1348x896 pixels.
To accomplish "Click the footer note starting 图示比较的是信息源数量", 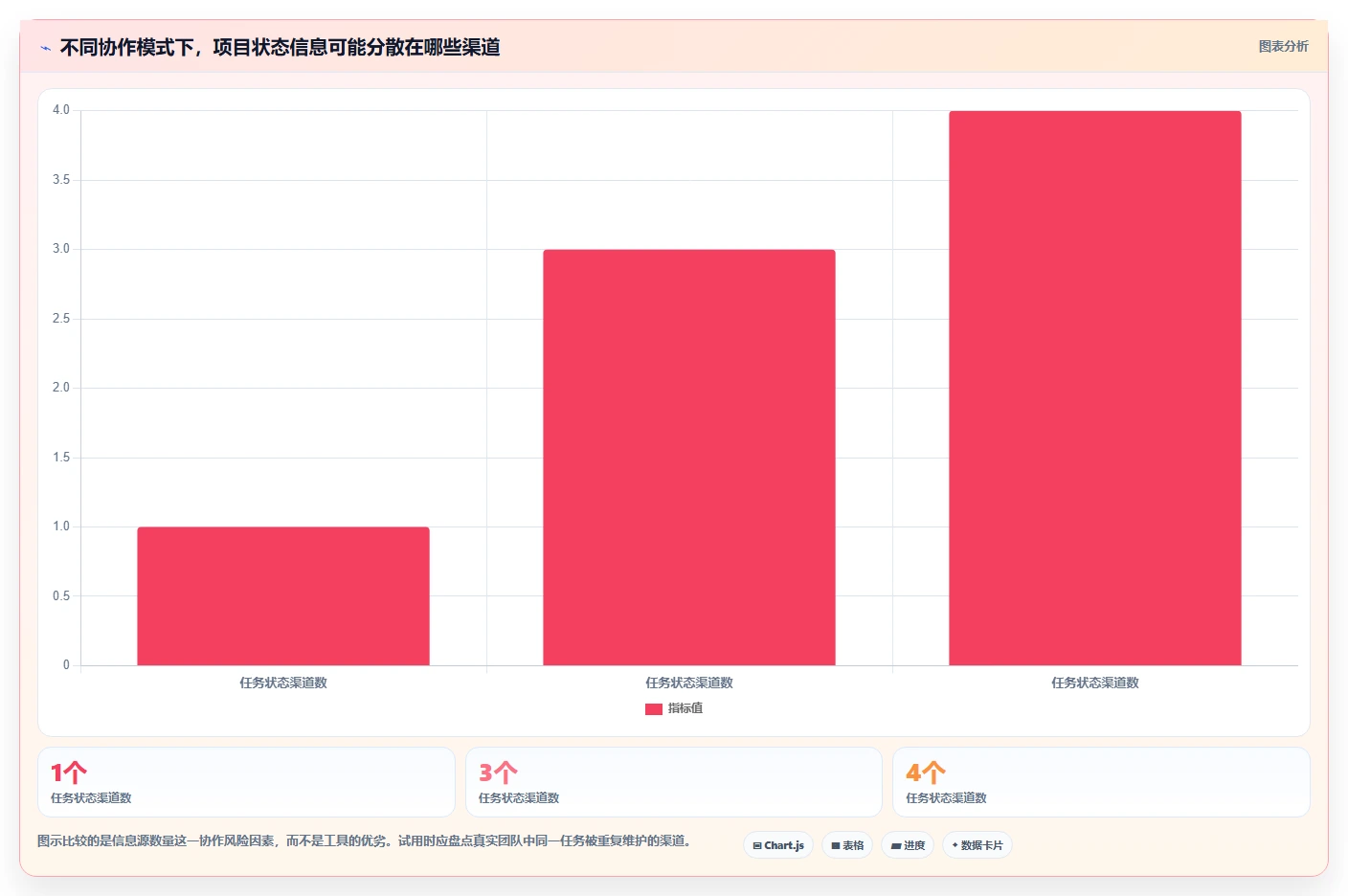I will [x=364, y=840].
